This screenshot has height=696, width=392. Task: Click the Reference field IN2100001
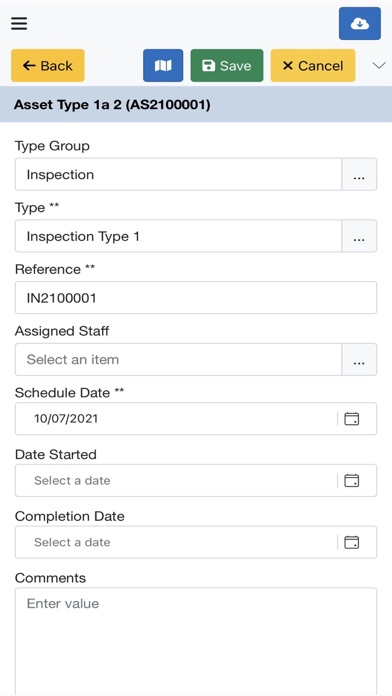(196, 298)
